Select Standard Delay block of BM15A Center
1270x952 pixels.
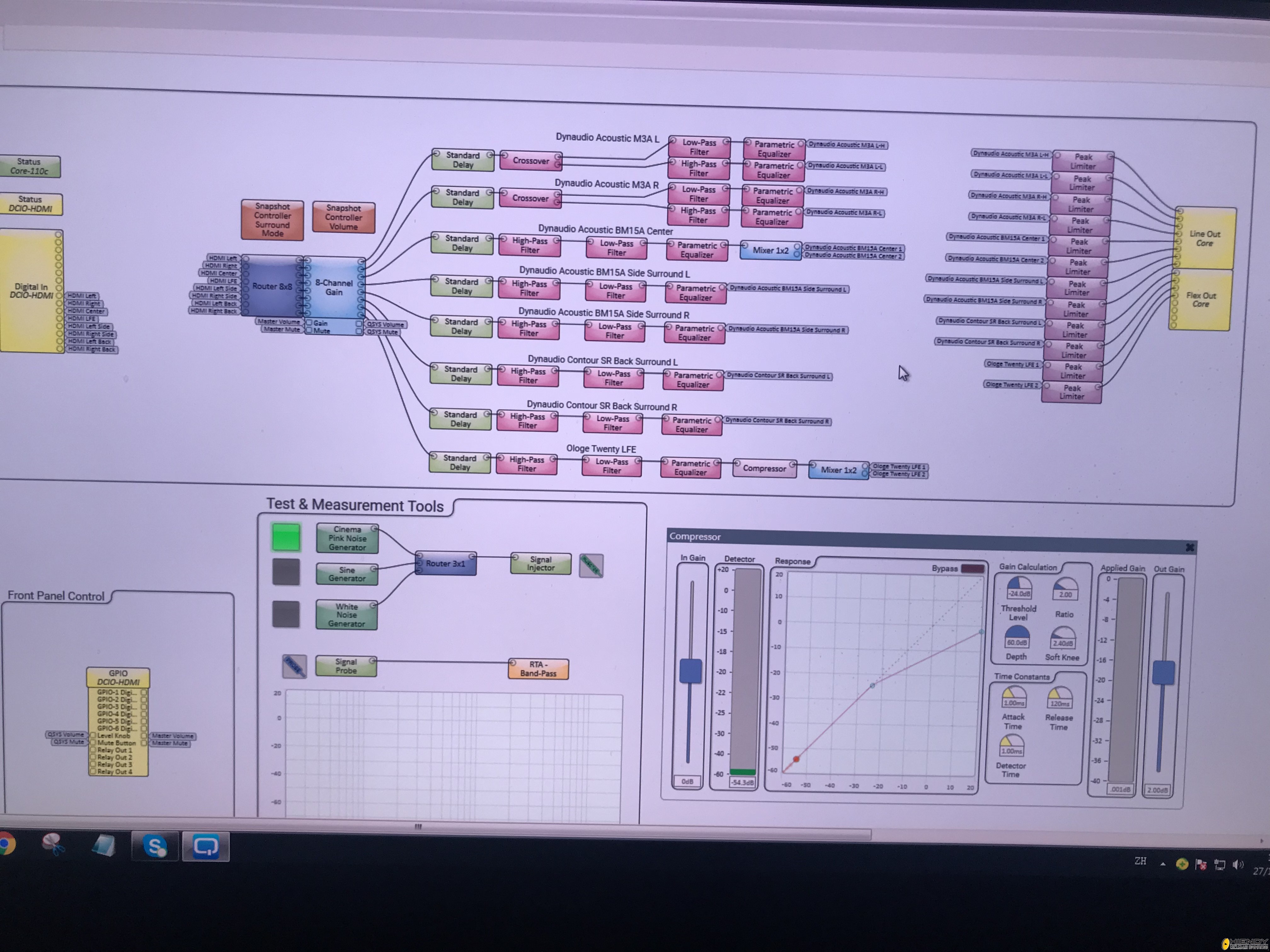click(462, 243)
